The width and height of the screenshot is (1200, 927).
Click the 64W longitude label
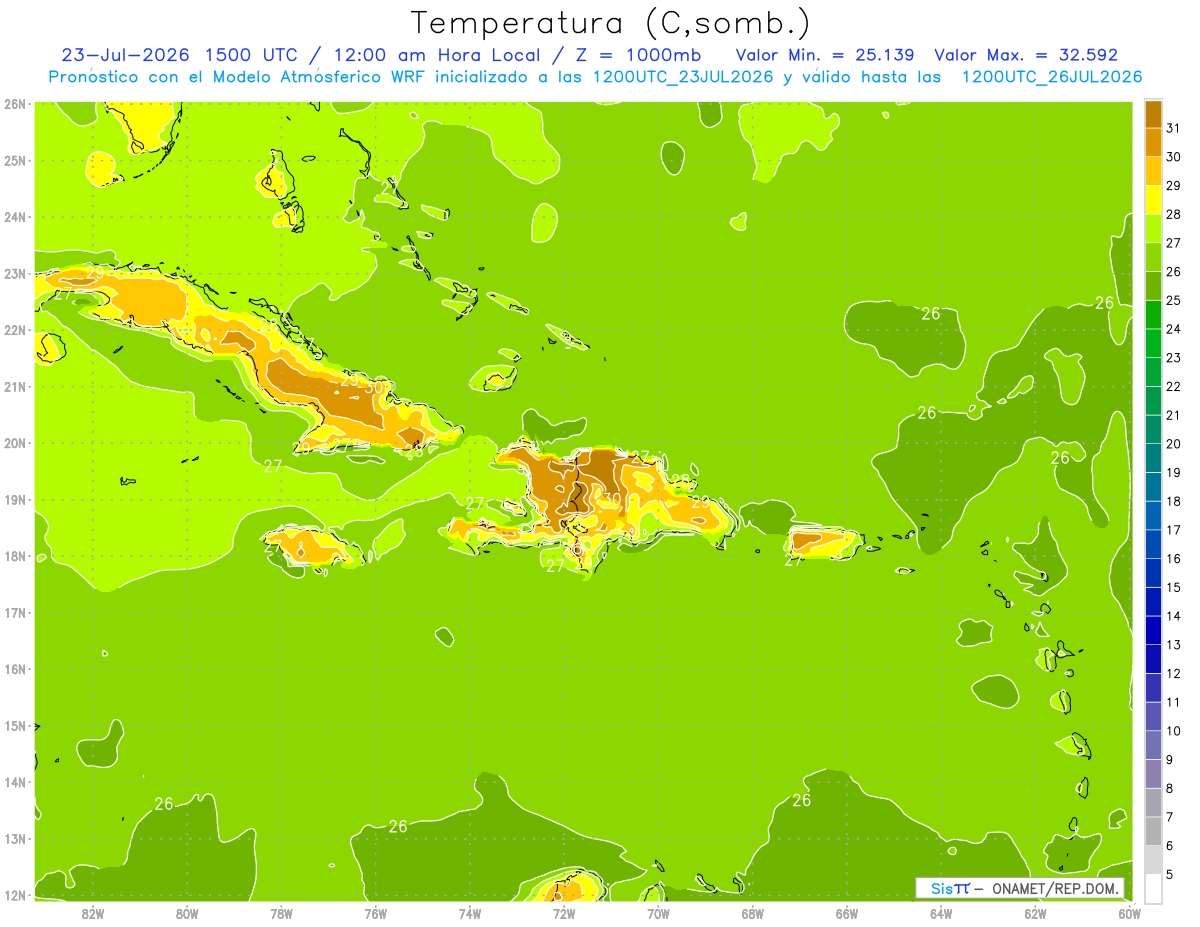pos(941,912)
